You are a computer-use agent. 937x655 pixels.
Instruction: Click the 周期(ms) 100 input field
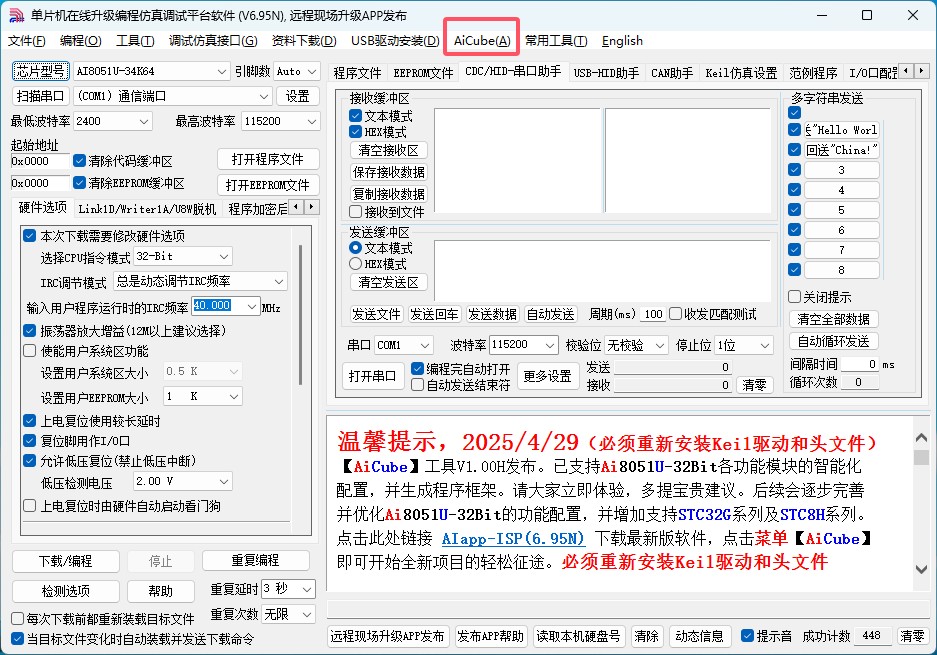click(653, 314)
